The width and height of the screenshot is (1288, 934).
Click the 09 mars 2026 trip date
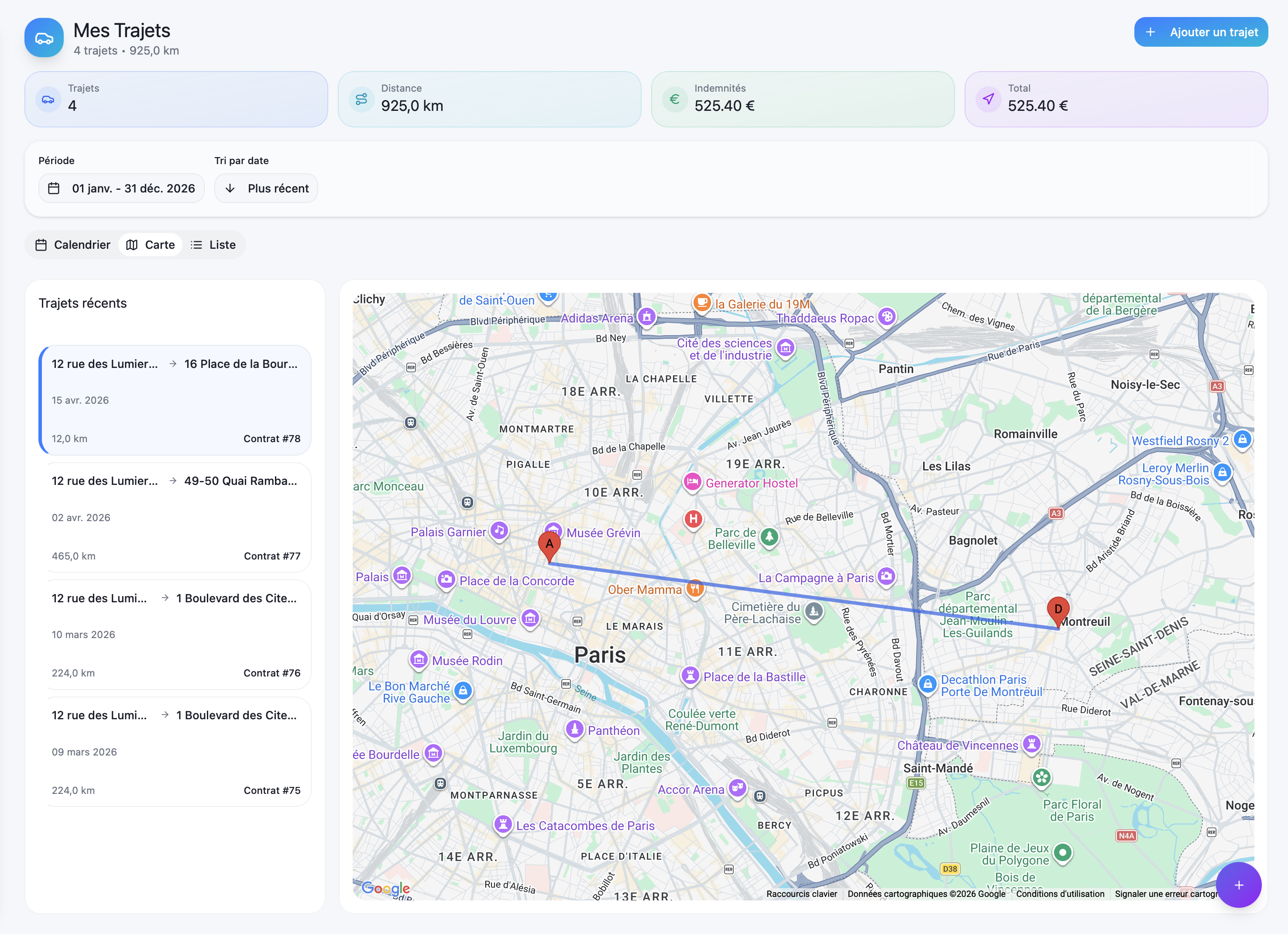coord(84,752)
